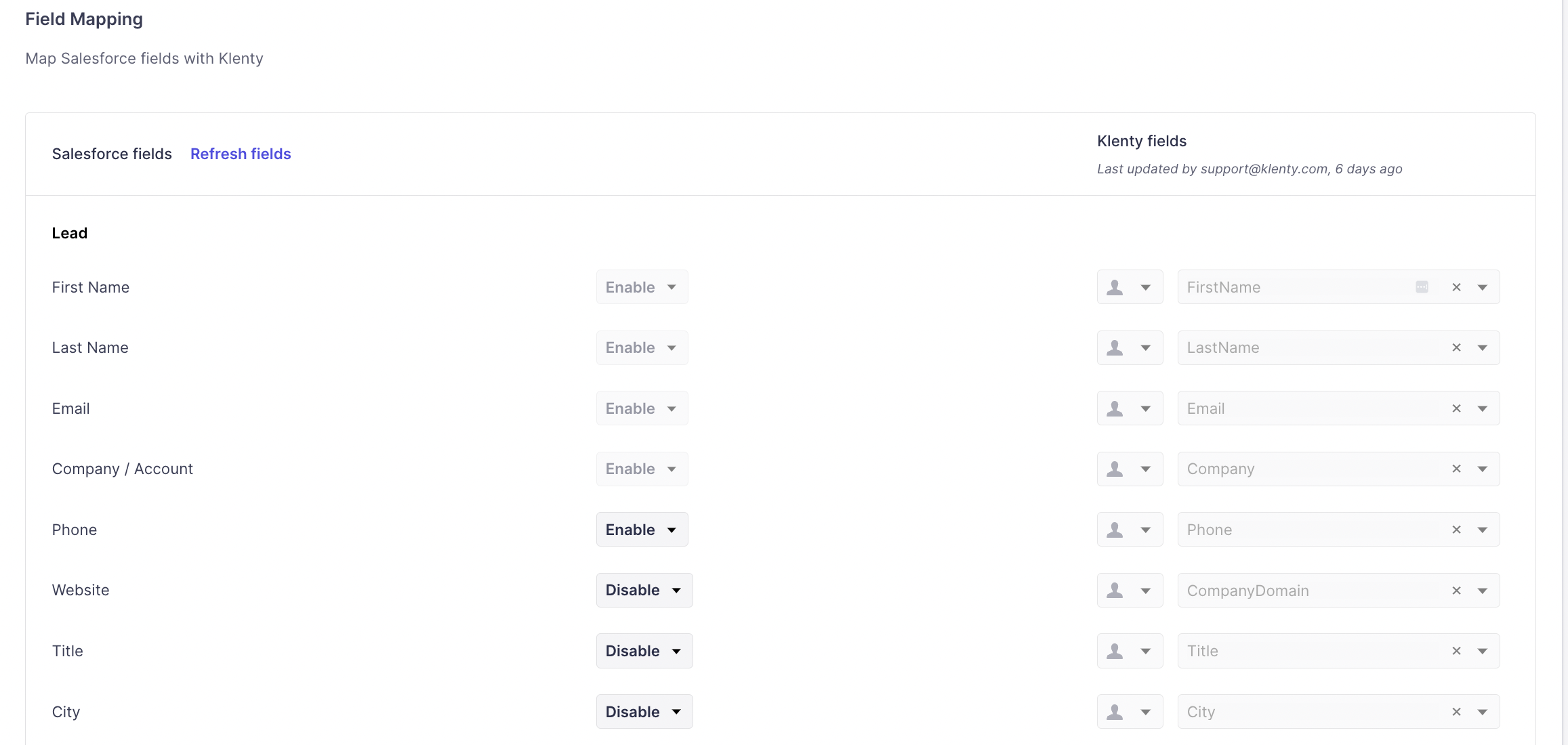Open person type dropdown for Website row
Image resolution: width=1568 pixels, height=745 pixels.
(x=1145, y=591)
